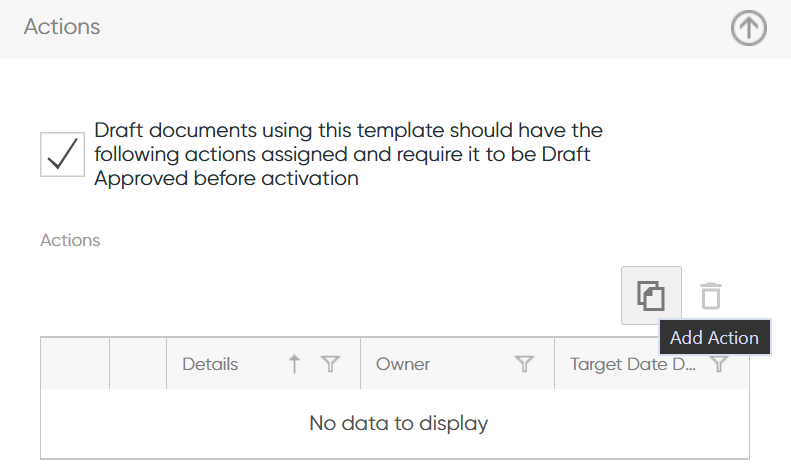Open filter on Owner column
Screen dimensions: 791x470
(524, 364)
